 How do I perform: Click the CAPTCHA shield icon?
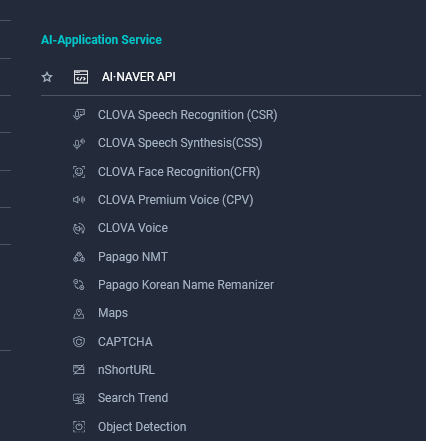click(x=79, y=342)
